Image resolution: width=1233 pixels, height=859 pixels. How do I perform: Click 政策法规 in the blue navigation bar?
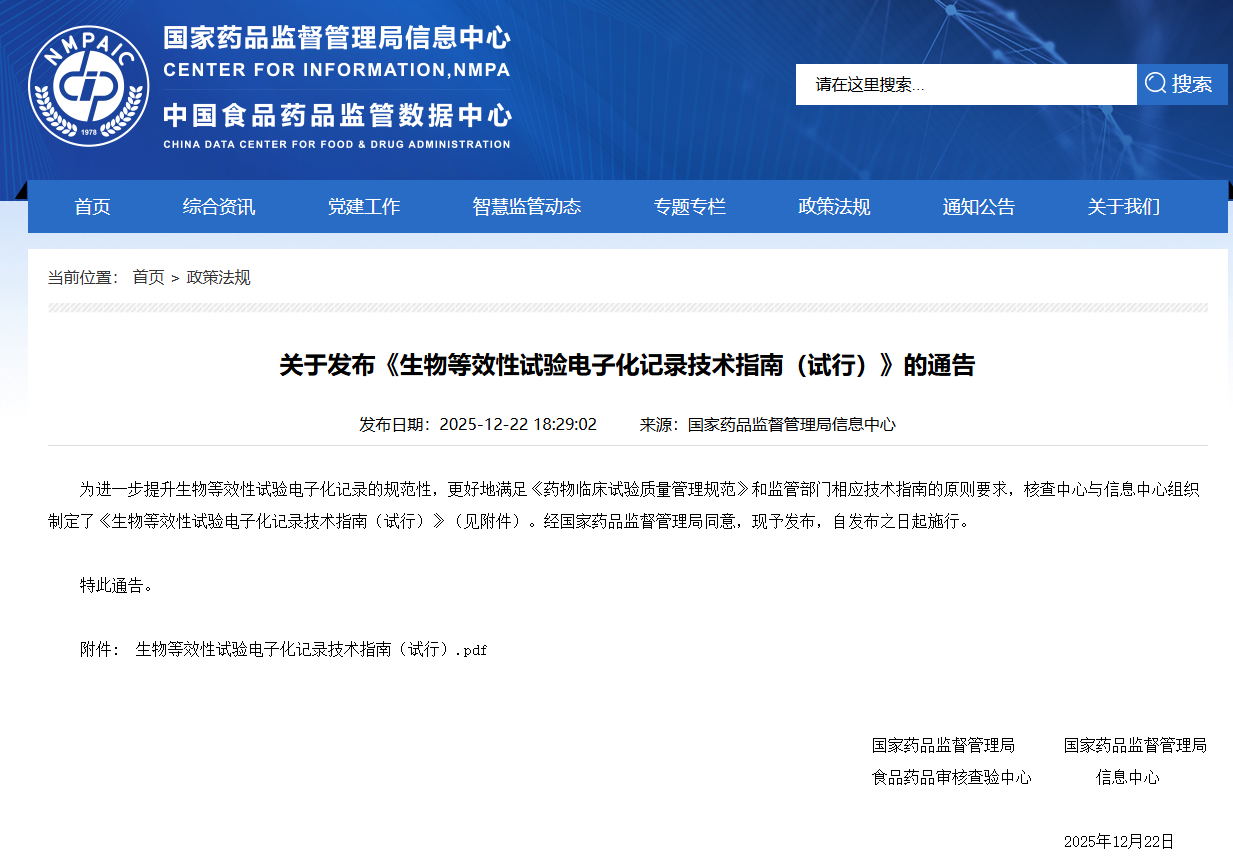(834, 207)
